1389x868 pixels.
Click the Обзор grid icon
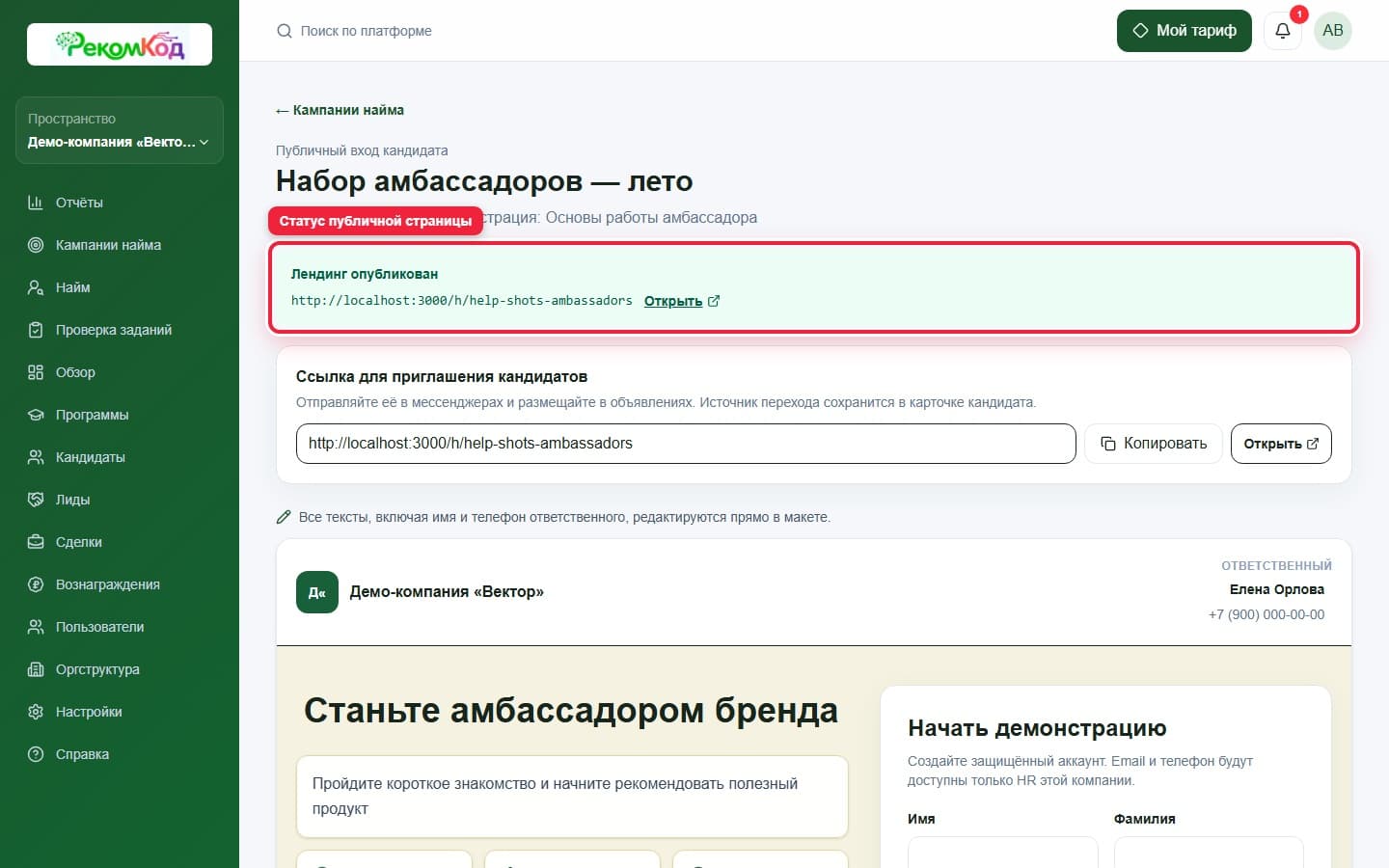(x=36, y=372)
